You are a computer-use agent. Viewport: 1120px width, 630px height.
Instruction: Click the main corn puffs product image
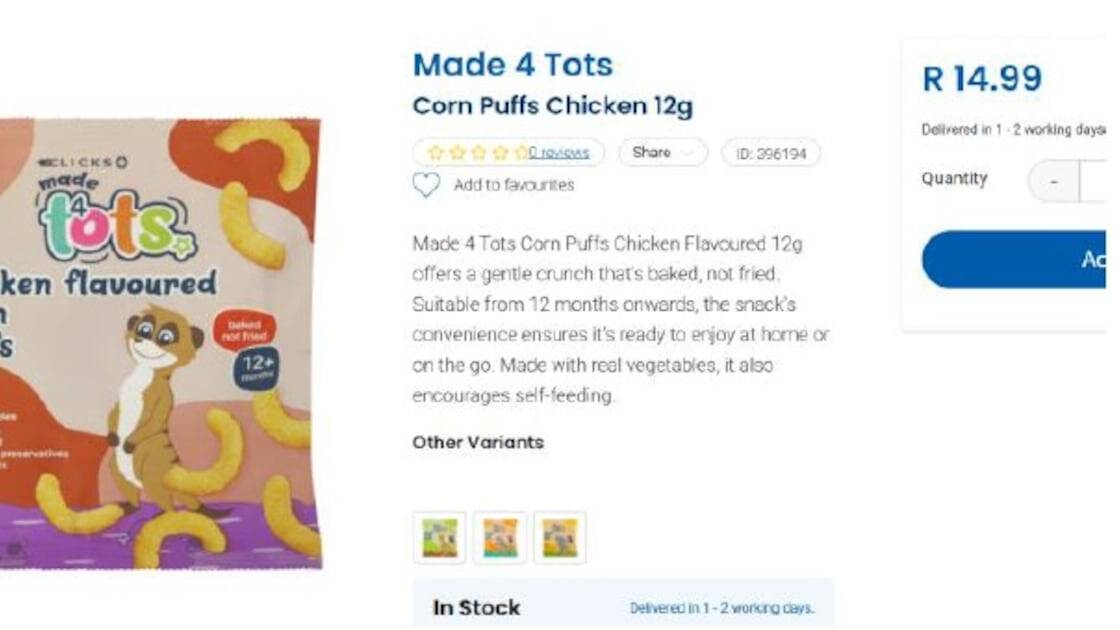[x=160, y=340]
